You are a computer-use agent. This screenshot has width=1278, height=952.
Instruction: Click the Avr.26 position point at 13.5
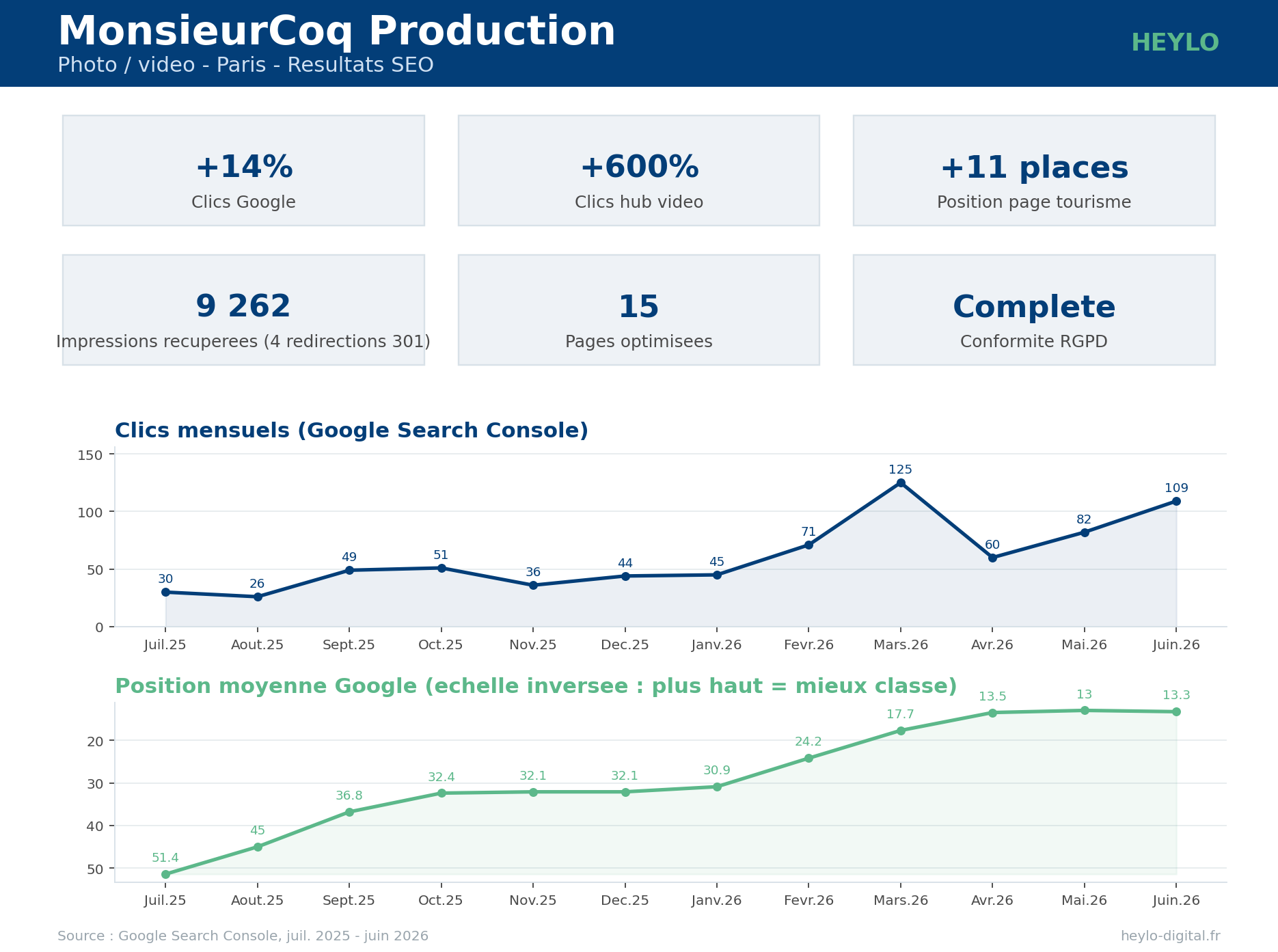(992, 713)
